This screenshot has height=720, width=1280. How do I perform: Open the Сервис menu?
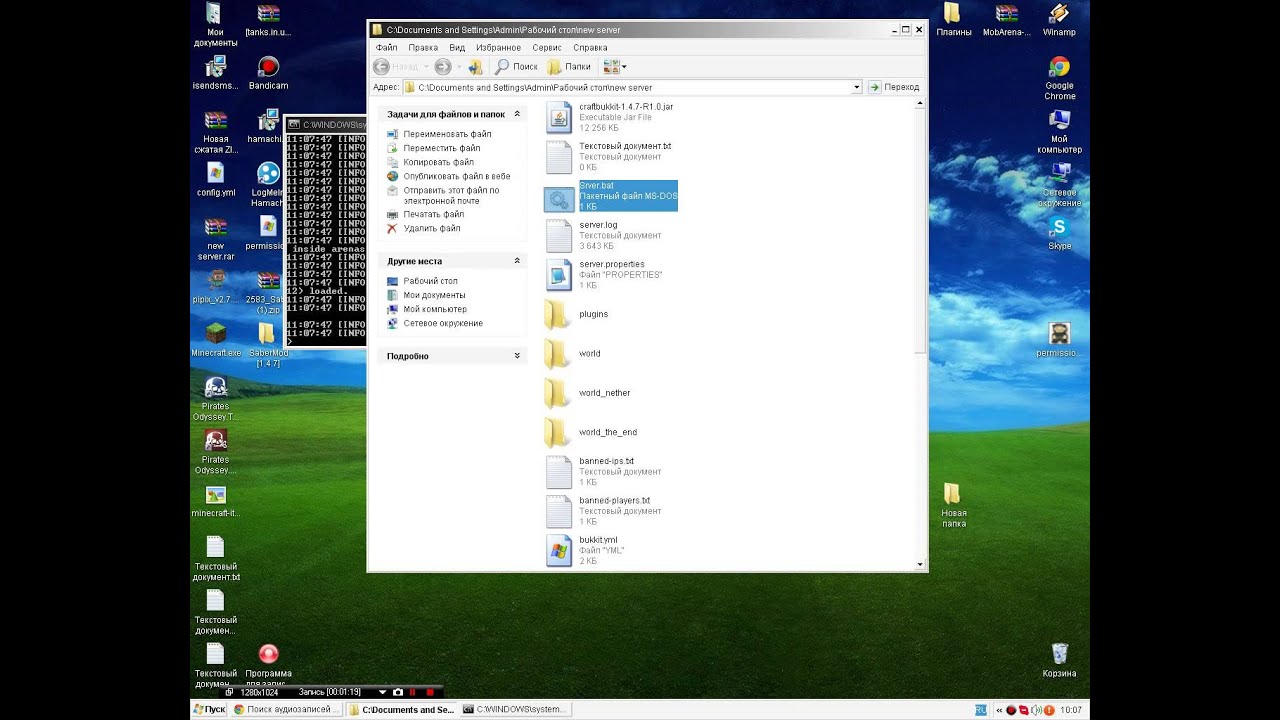click(547, 47)
